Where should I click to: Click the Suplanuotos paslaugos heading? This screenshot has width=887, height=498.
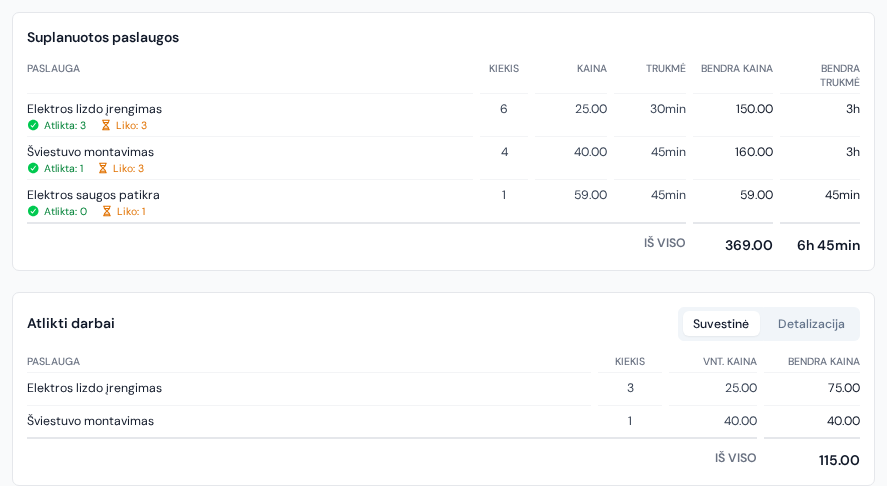[x=103, y=37]
